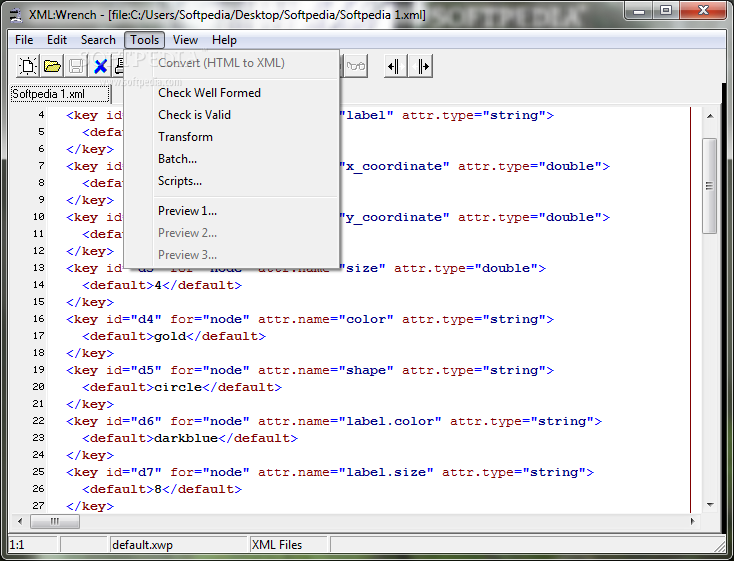Image resolution: width=734 pixels, height=561 pixels.
Task: Click attr.type="string" on line 4
Action: [x=474, y=115]
